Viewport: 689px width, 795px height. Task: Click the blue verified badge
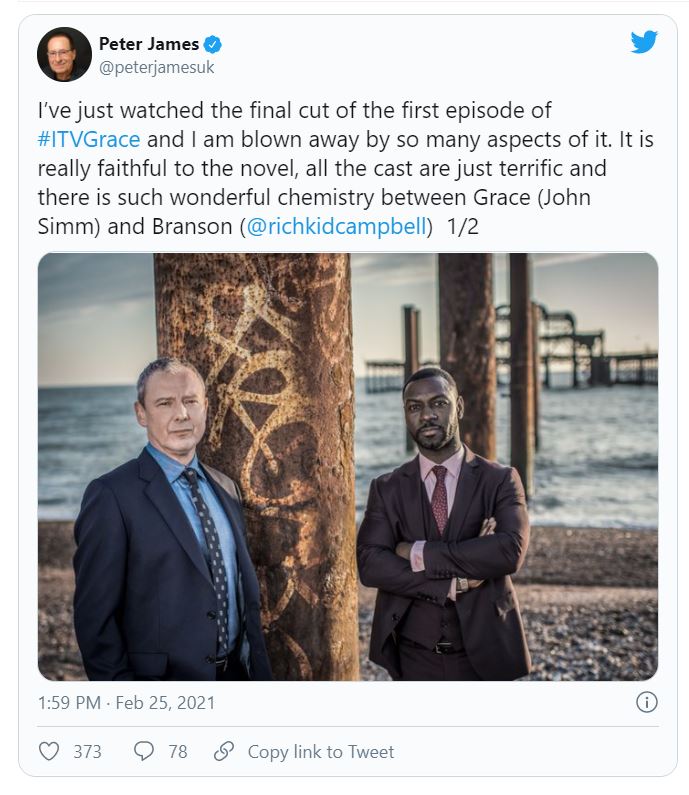[212, 45]
